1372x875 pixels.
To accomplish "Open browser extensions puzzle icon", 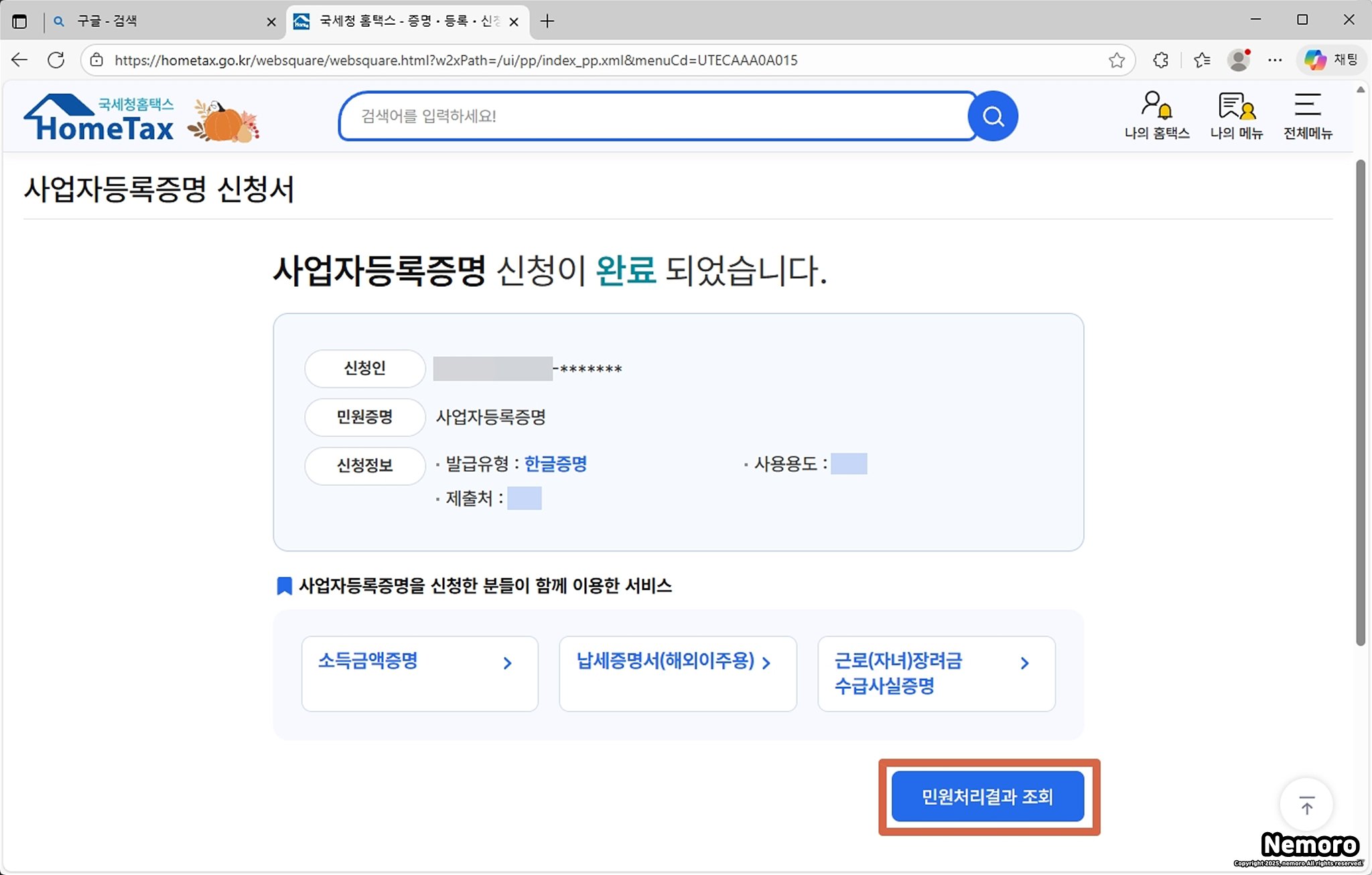I will tap(1161, 60).
